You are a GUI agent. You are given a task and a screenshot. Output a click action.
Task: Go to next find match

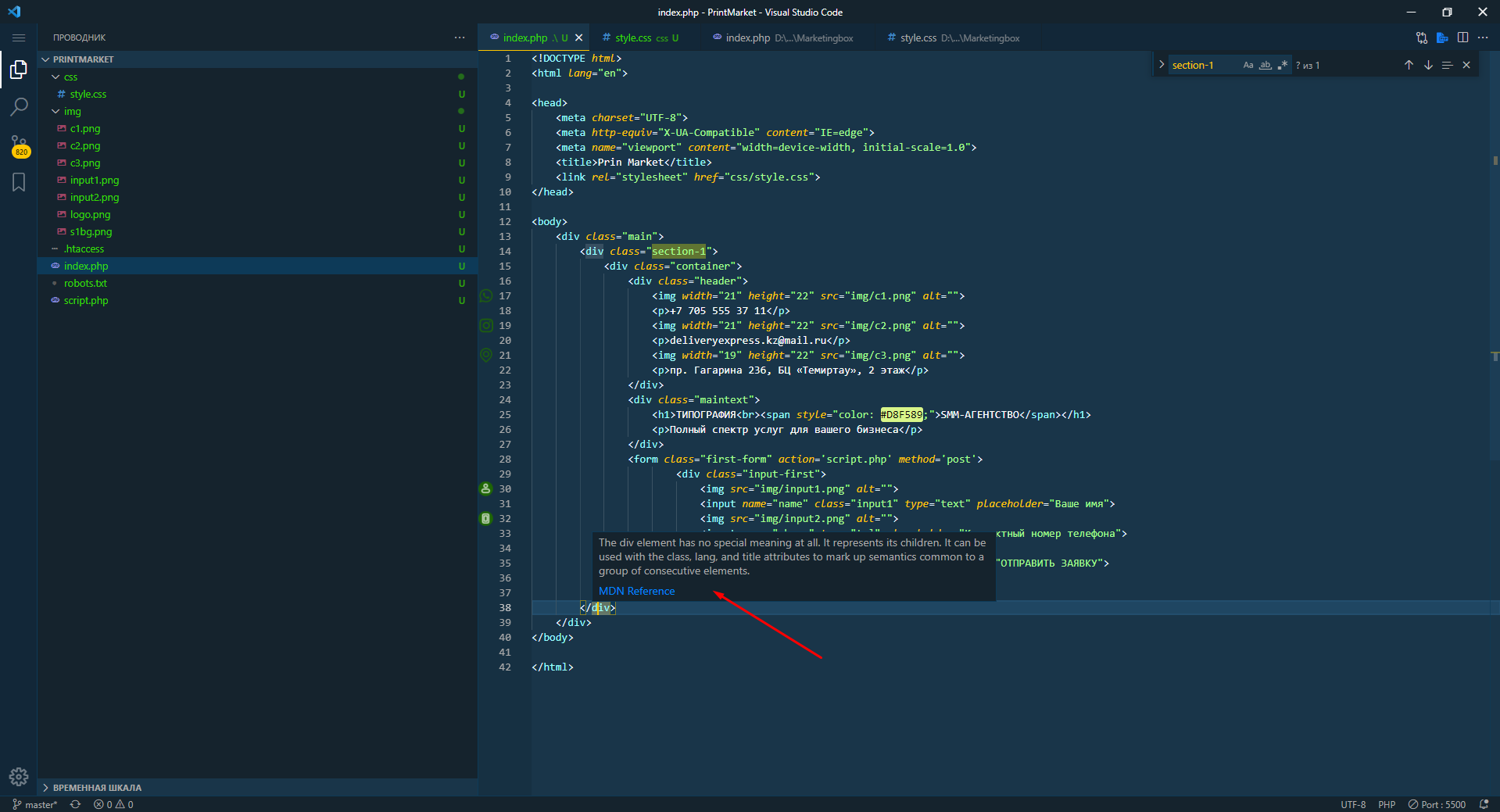pyautogui.click(x=1428, y=65)
